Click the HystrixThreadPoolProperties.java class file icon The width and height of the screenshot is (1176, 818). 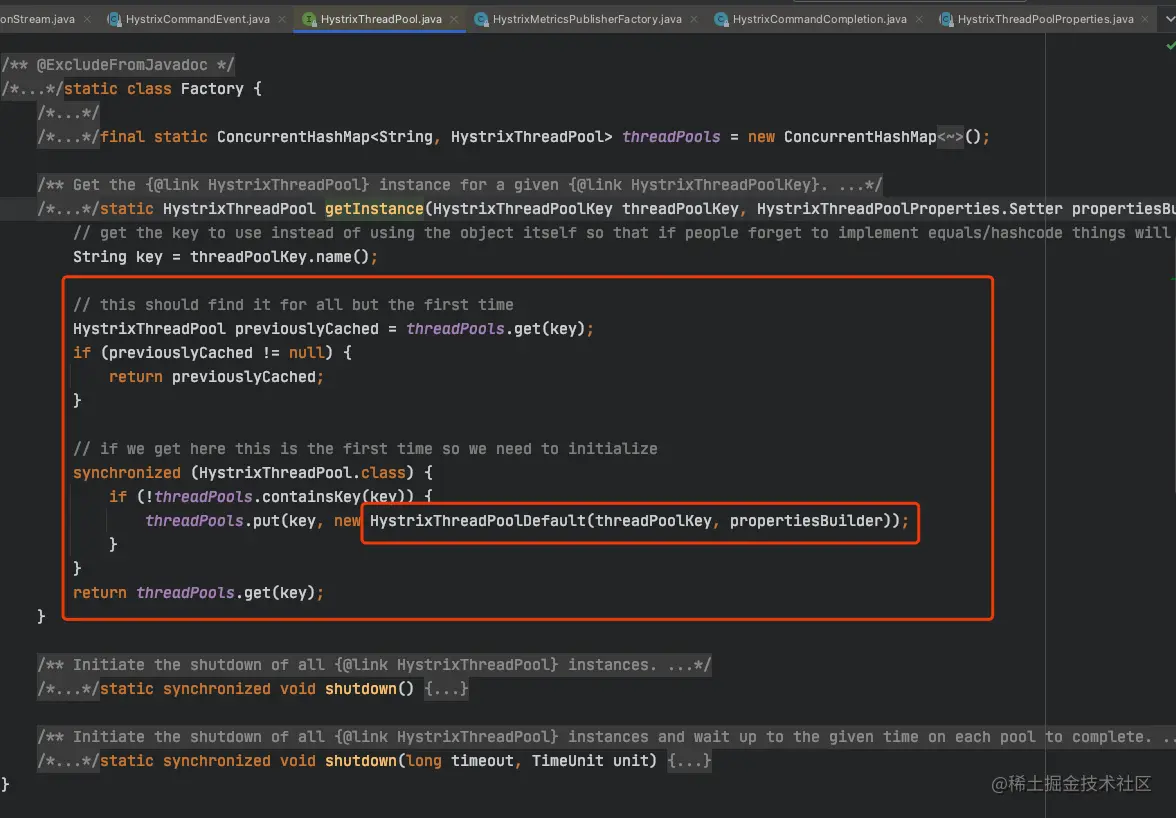click(946, 19)
